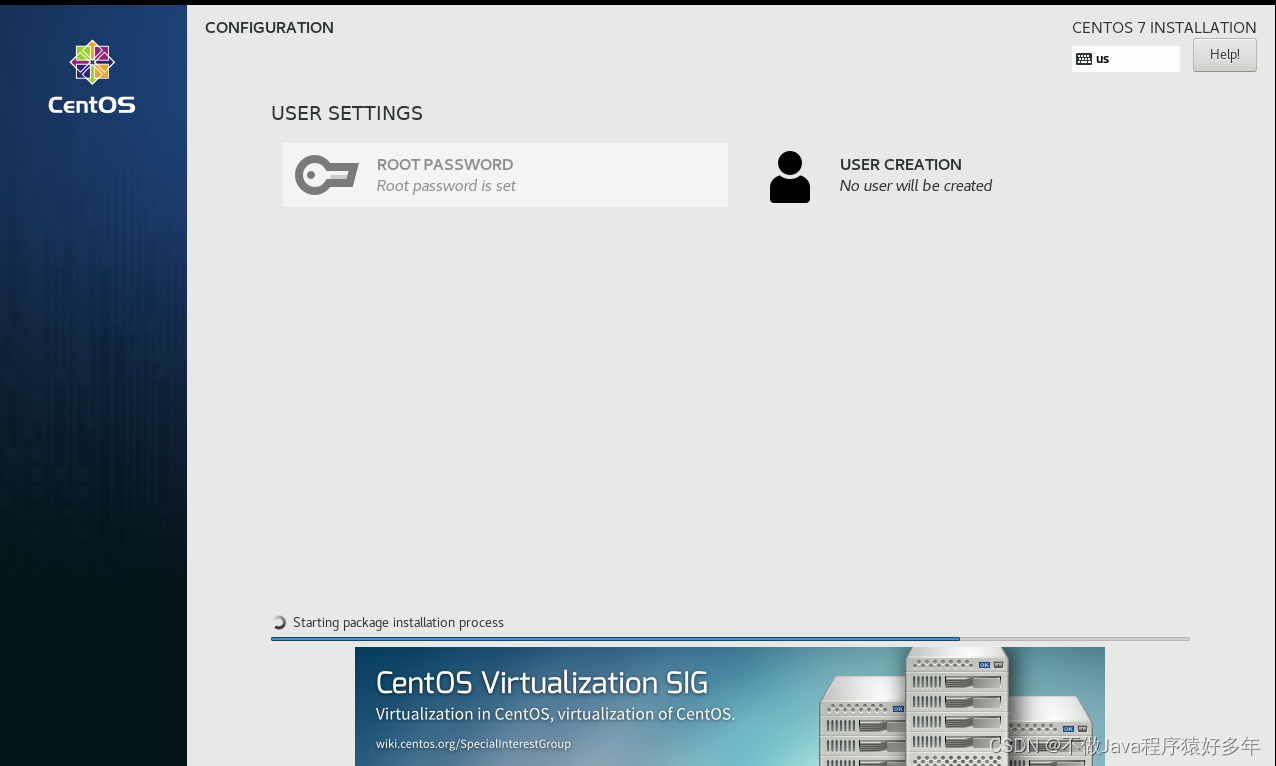The width and height of the screenshot is (1276, 766).
Task: Click the spinning progress indicator icon
Action: coord(280,622)
